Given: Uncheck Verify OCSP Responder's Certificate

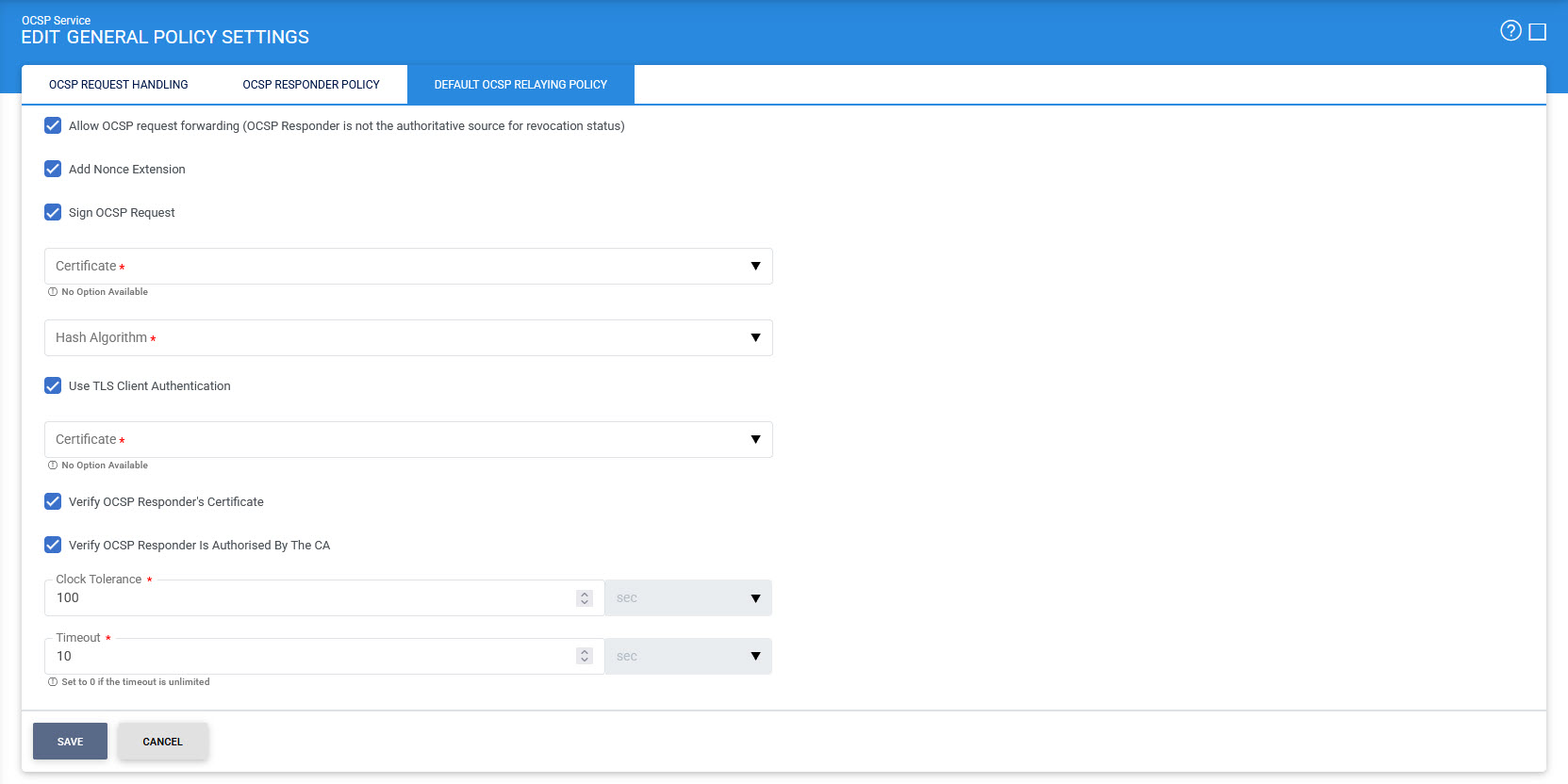Looking at the screenshot, I should [53, 501].
